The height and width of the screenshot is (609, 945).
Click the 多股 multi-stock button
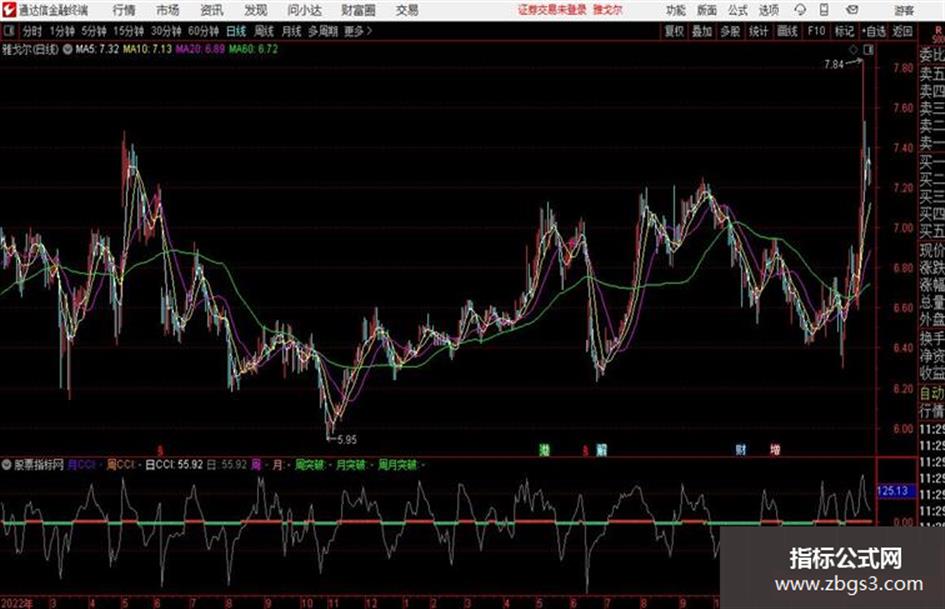point(730,31)
